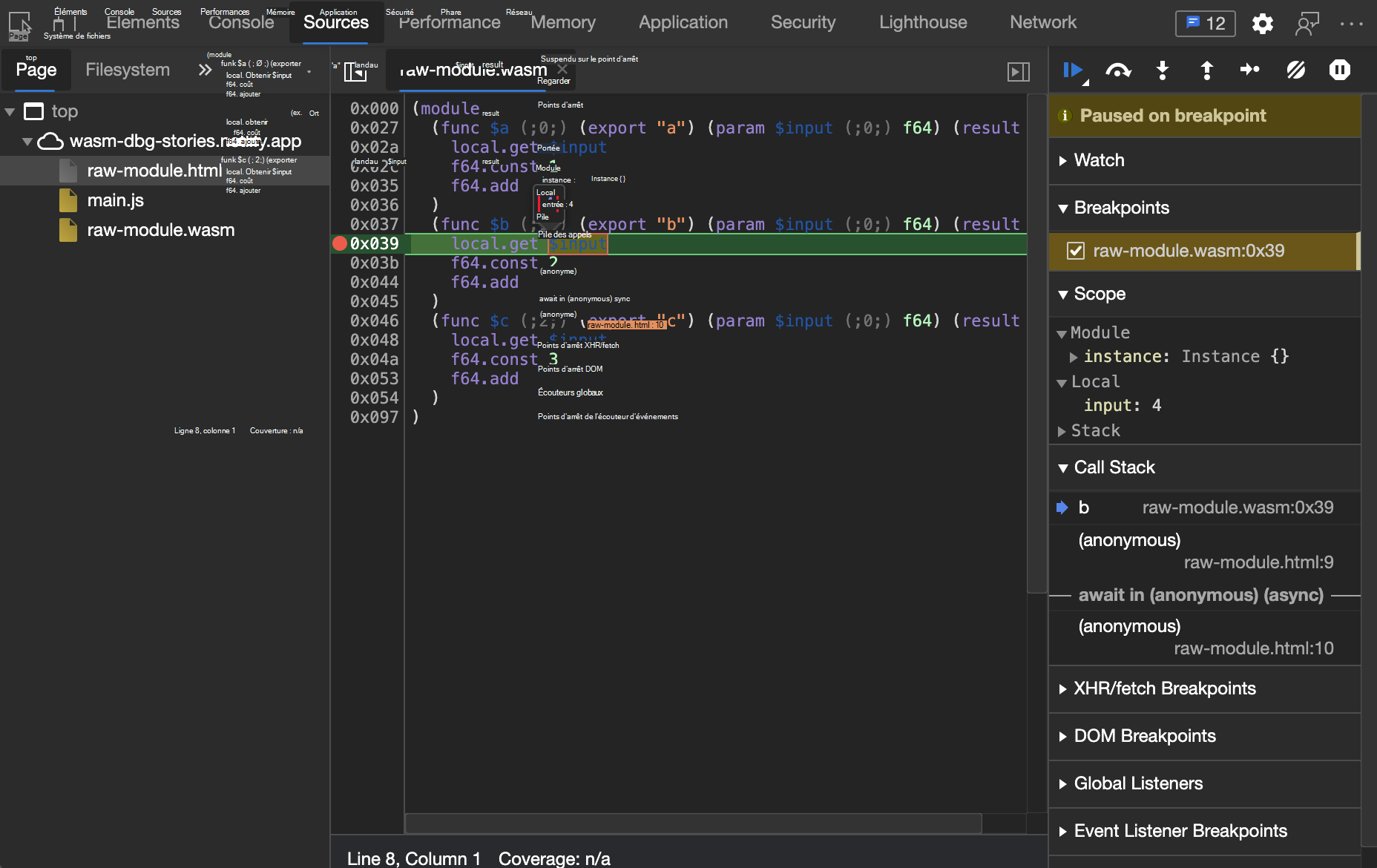Step into next function call
Screen dimensions: 1377x868
[1163, 70]
